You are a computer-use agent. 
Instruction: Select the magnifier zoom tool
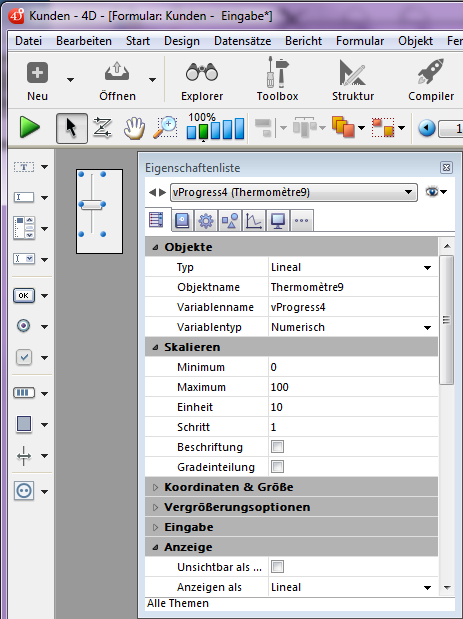coord(165,128)
